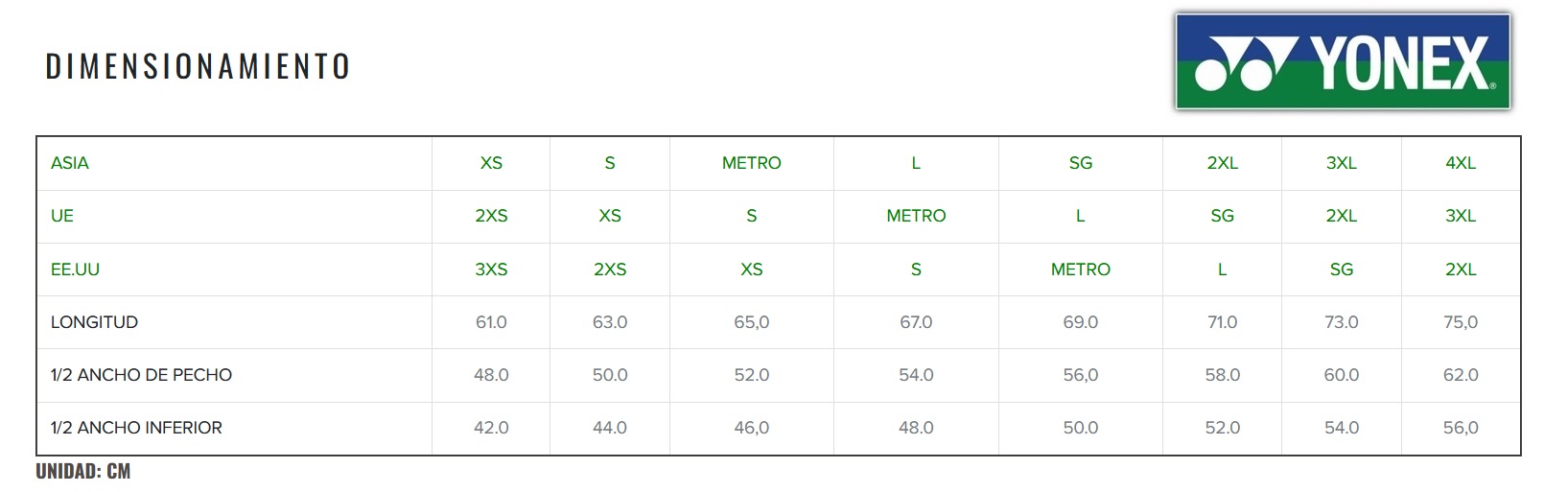Click the LONGITUD row label

click(x=94, y=322)
